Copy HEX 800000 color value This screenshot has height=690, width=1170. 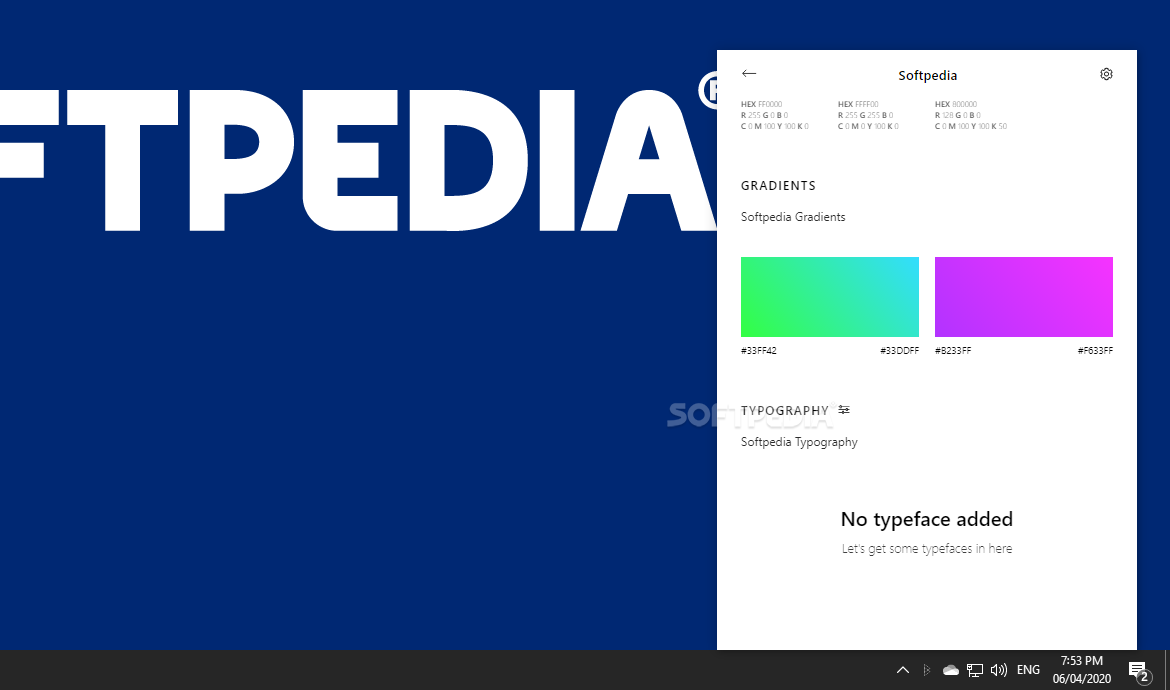pyautogui.click(x=956, y=104)
